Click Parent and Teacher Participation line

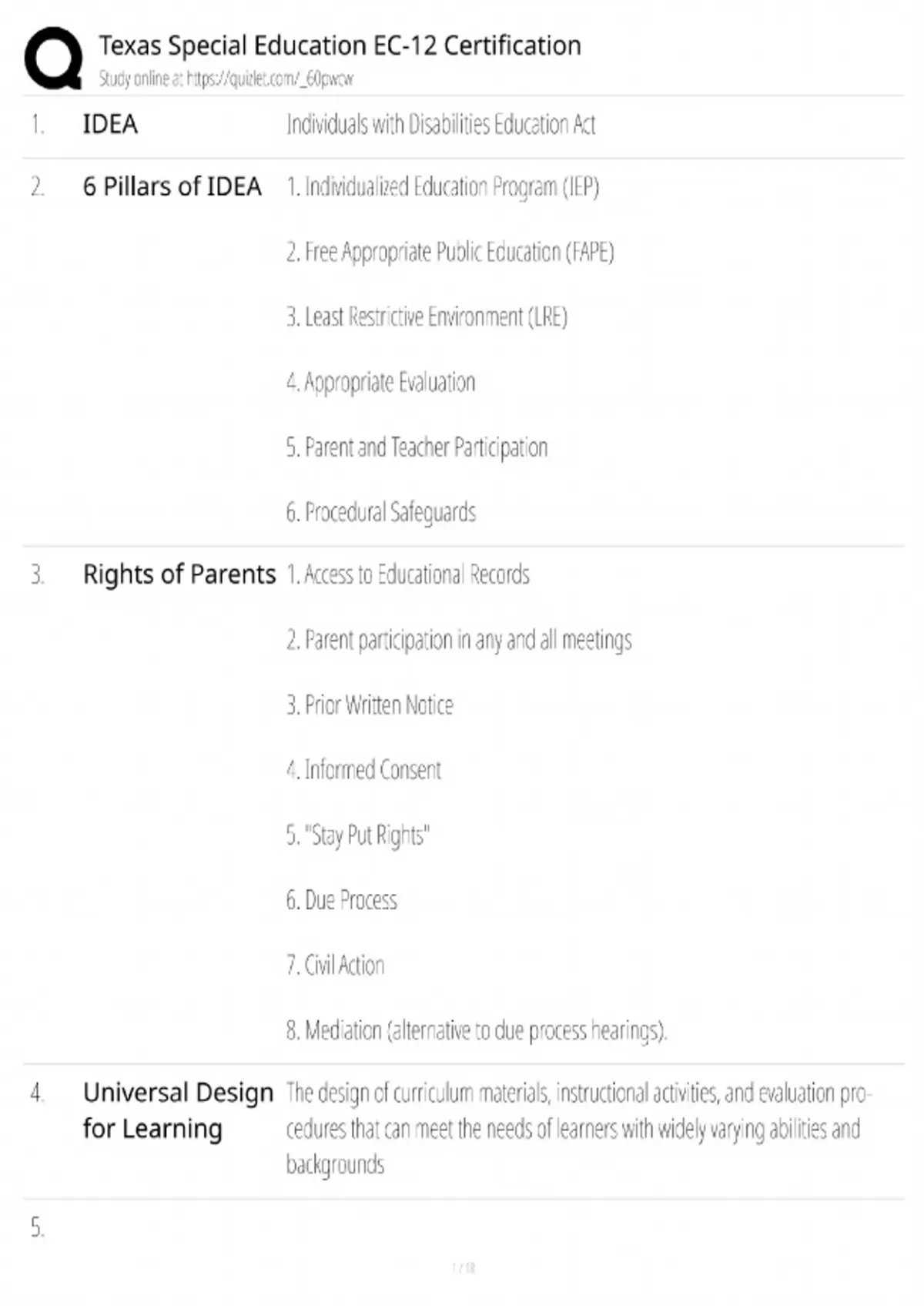pyautogui.click(x=417, y=447)
